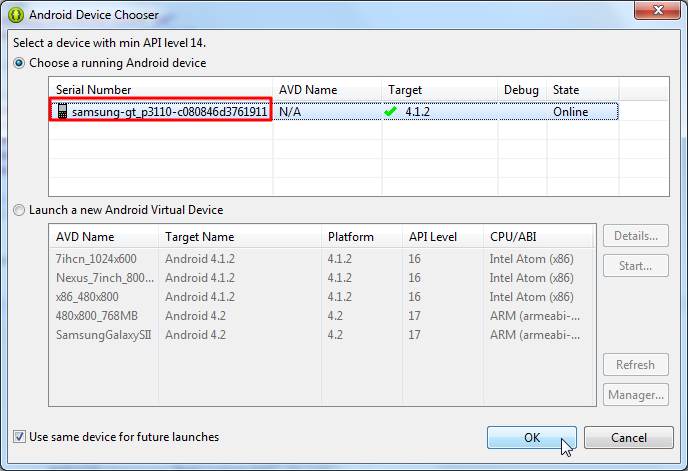
Task: Click the phone icon beside samsung-gt_p3110 serial
Action: (62, 111)
